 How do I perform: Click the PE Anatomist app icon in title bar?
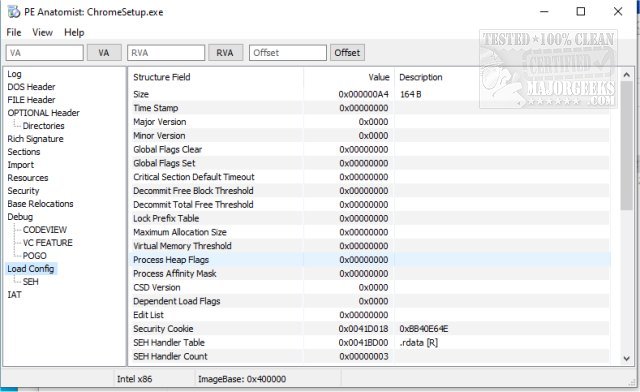pyautogui.click(x=13, y=12)
